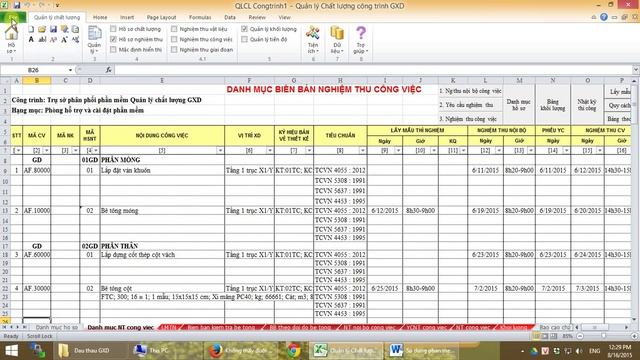Open Chrome from the taskbar
The height and width of the screenshot is (360, 640).
293,350
